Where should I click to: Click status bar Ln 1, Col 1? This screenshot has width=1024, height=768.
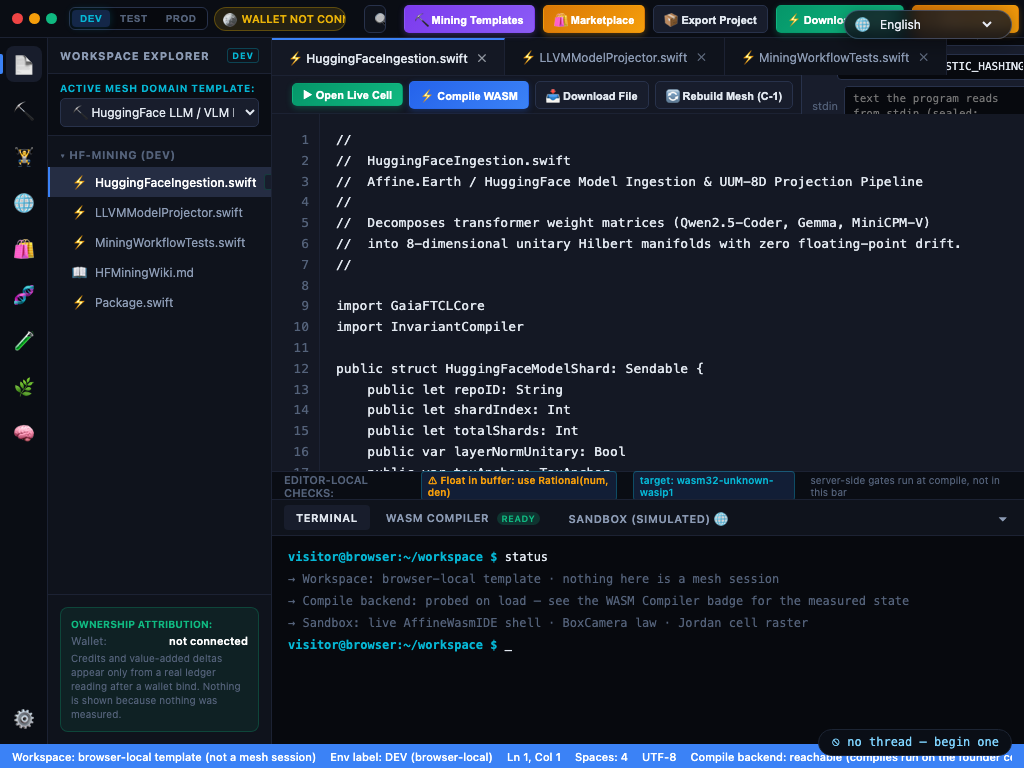pos(534,757)
